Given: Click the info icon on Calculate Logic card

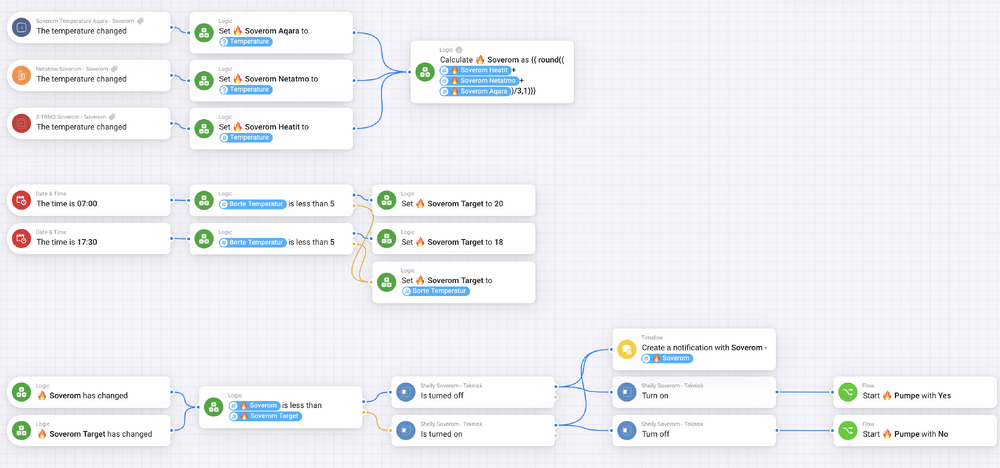Looking at the screenshot, I should (459, 49).
